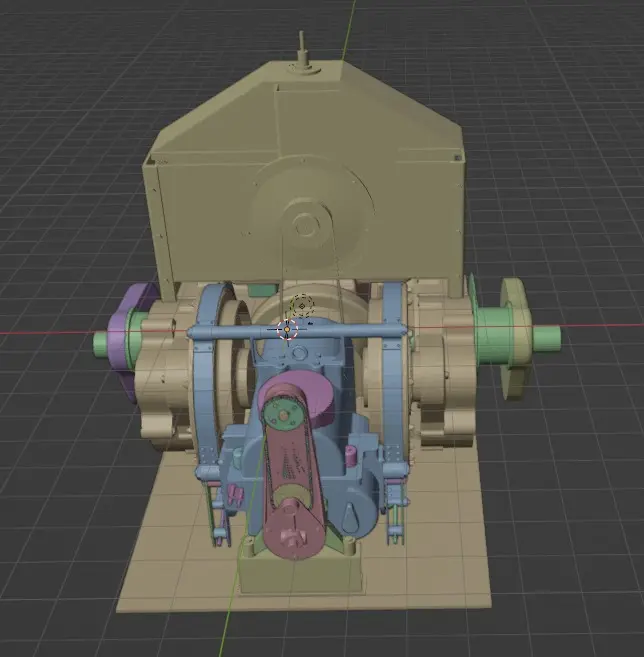Select the green shaft tip at far left
Screen dimensions: 644x657
click(x=100, y=345)
